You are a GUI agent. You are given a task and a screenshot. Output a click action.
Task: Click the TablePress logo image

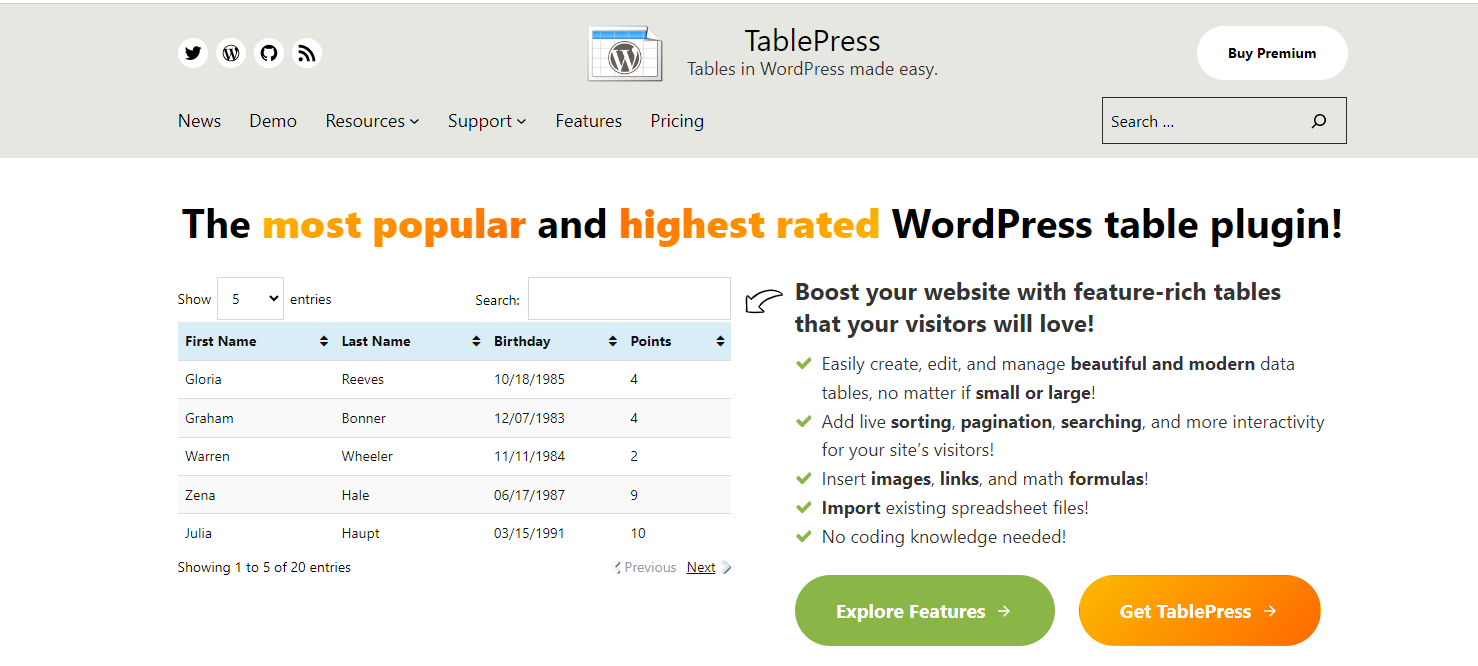pos(625,54)
